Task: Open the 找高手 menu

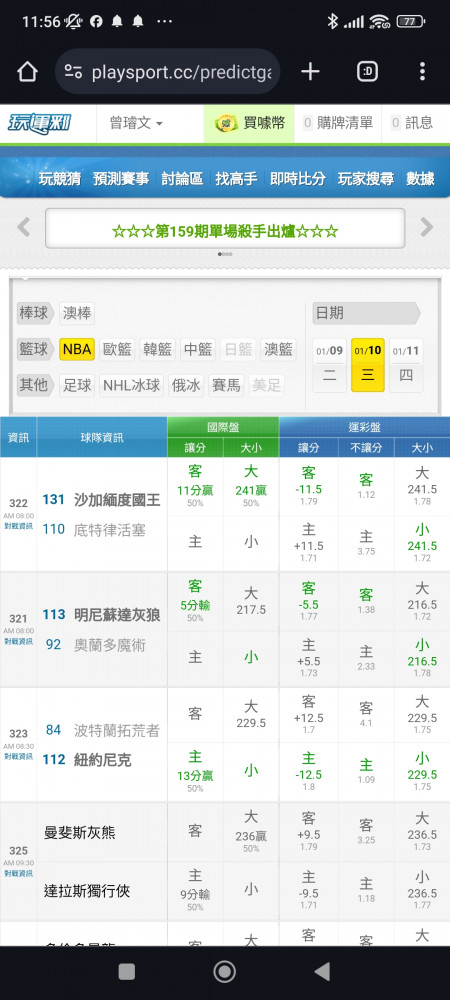Action: (236, 179)
